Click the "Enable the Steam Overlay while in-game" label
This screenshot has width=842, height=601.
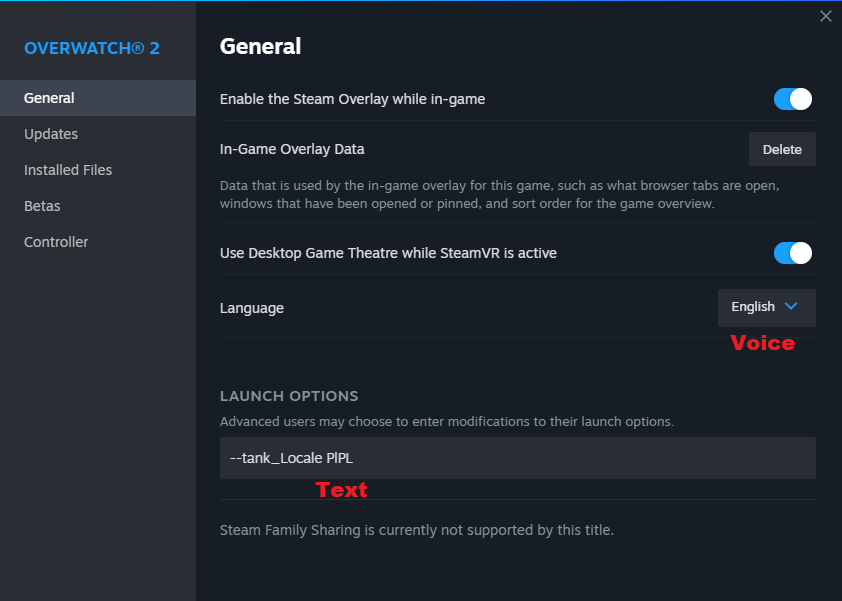click(352, 99)
